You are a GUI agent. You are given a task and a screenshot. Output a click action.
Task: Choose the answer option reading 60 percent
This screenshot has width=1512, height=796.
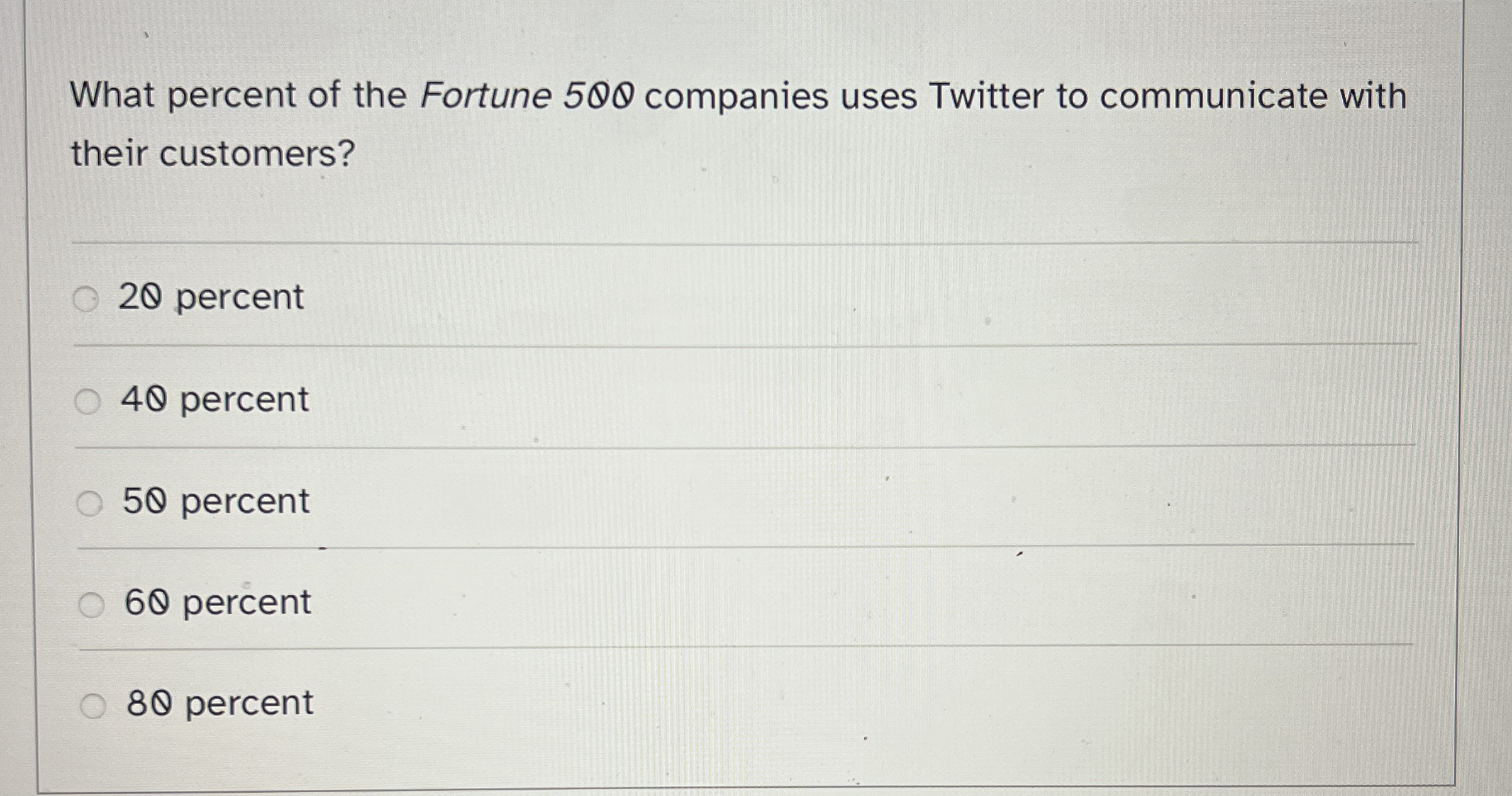click(x=216, y=603)
